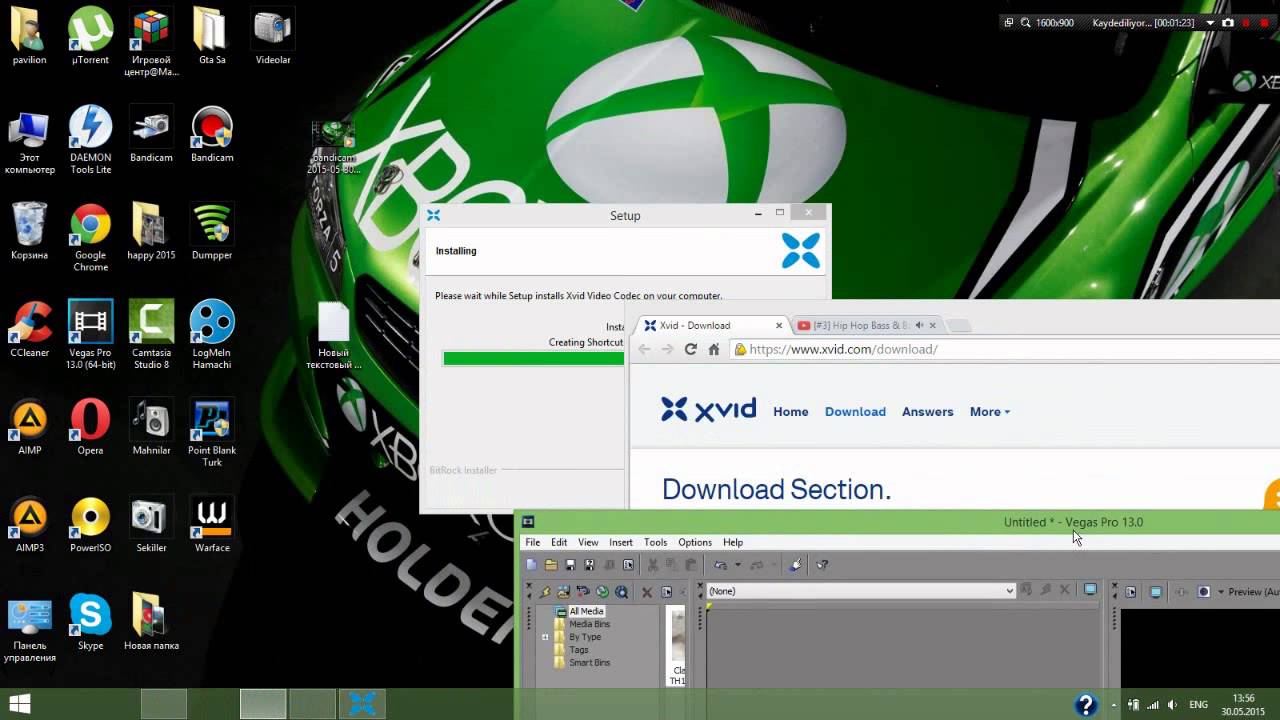Open the Vegas Tools menu
The height and width of the screenshot is (720, 1280).
(655, 542)
